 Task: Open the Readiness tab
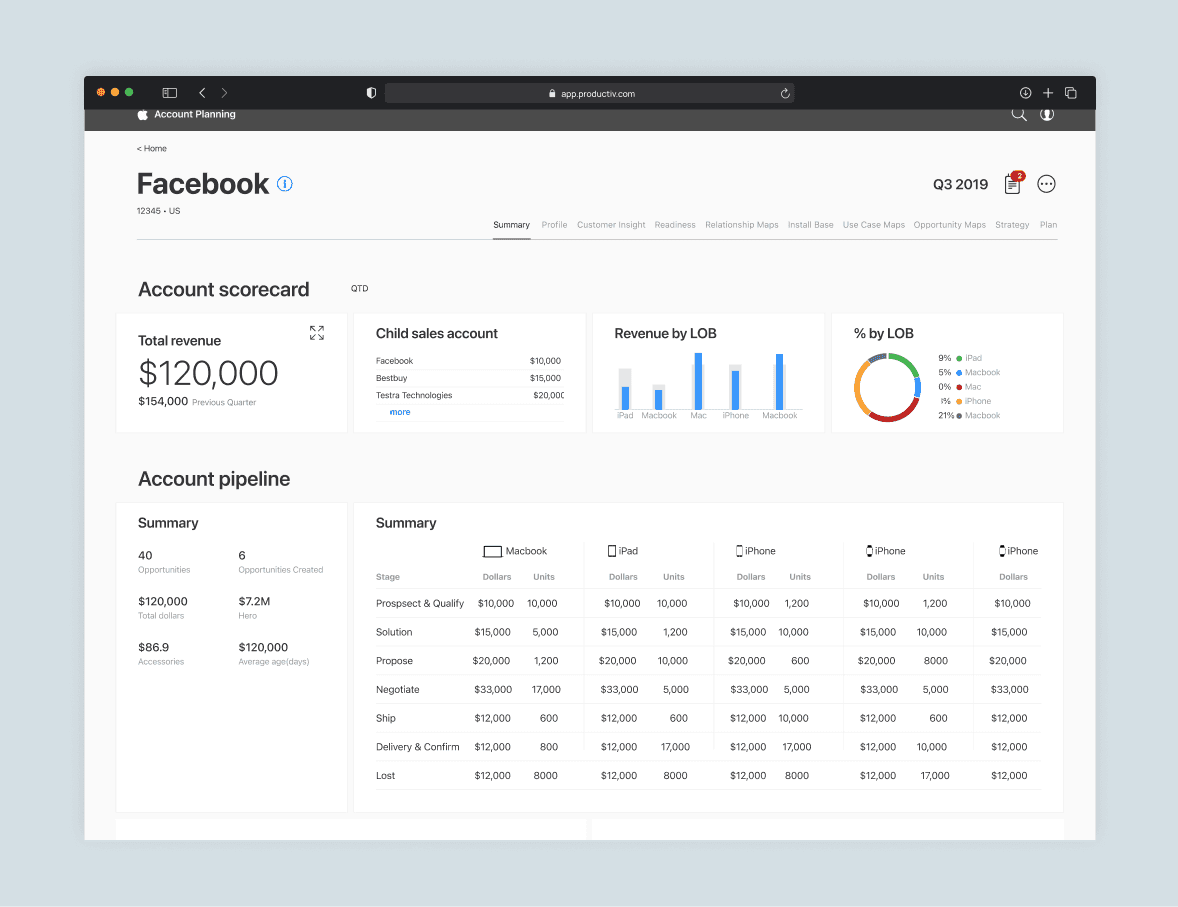675,225
